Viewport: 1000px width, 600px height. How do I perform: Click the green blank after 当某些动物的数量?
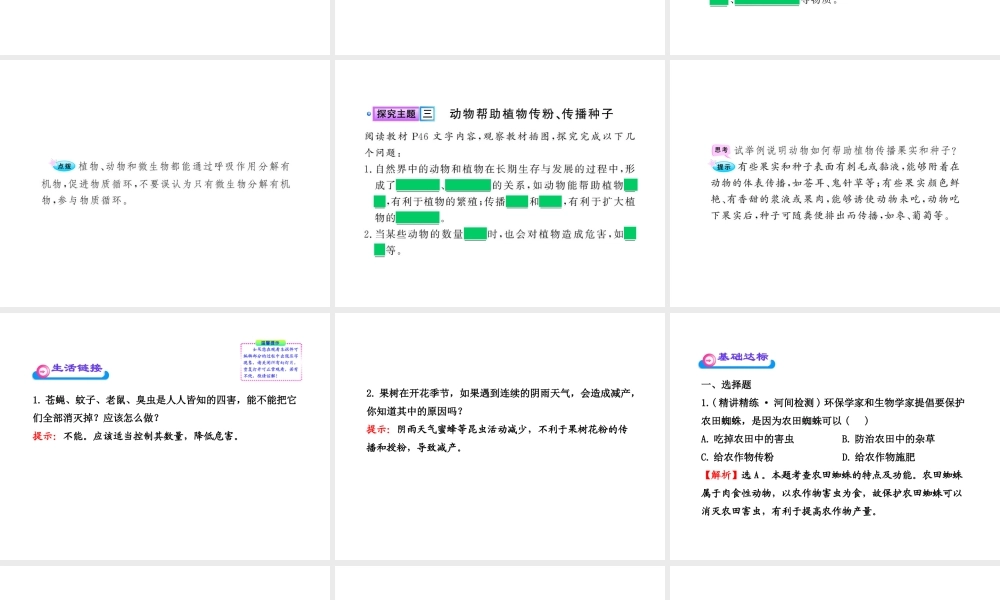coord(475,234)
